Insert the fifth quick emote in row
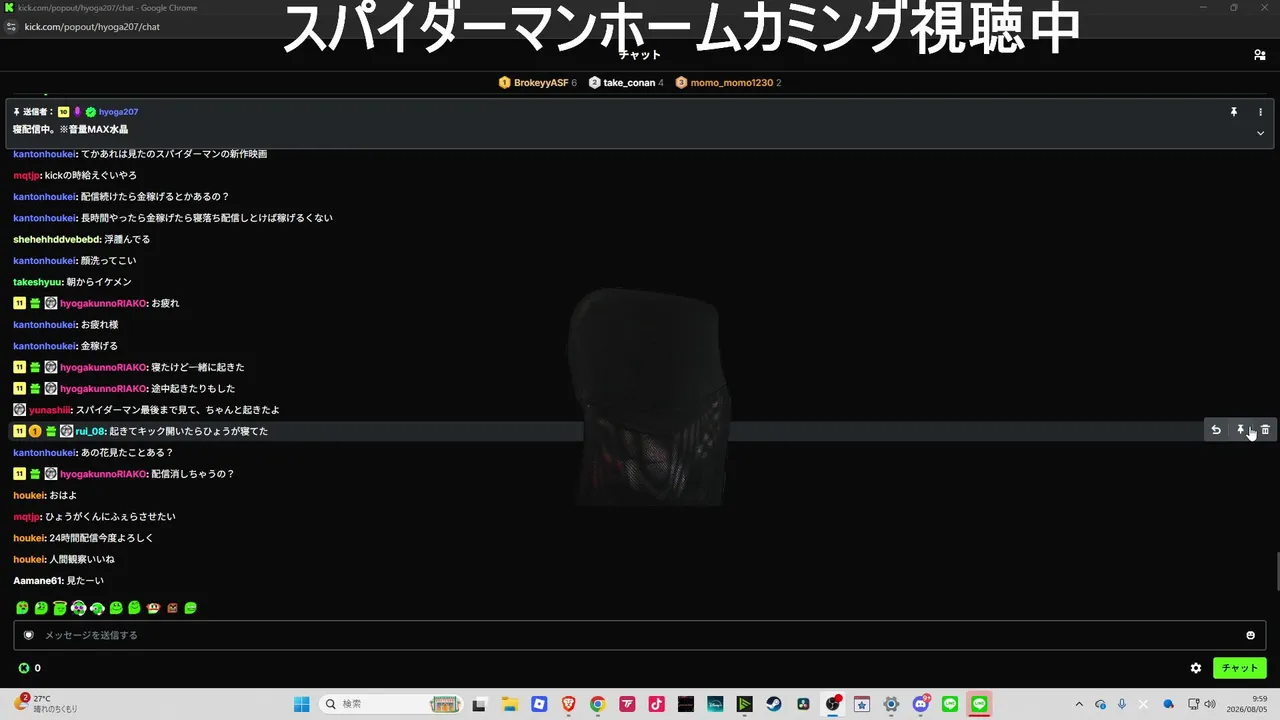Viewport: 1280px width, 720px height. point(97,608)
